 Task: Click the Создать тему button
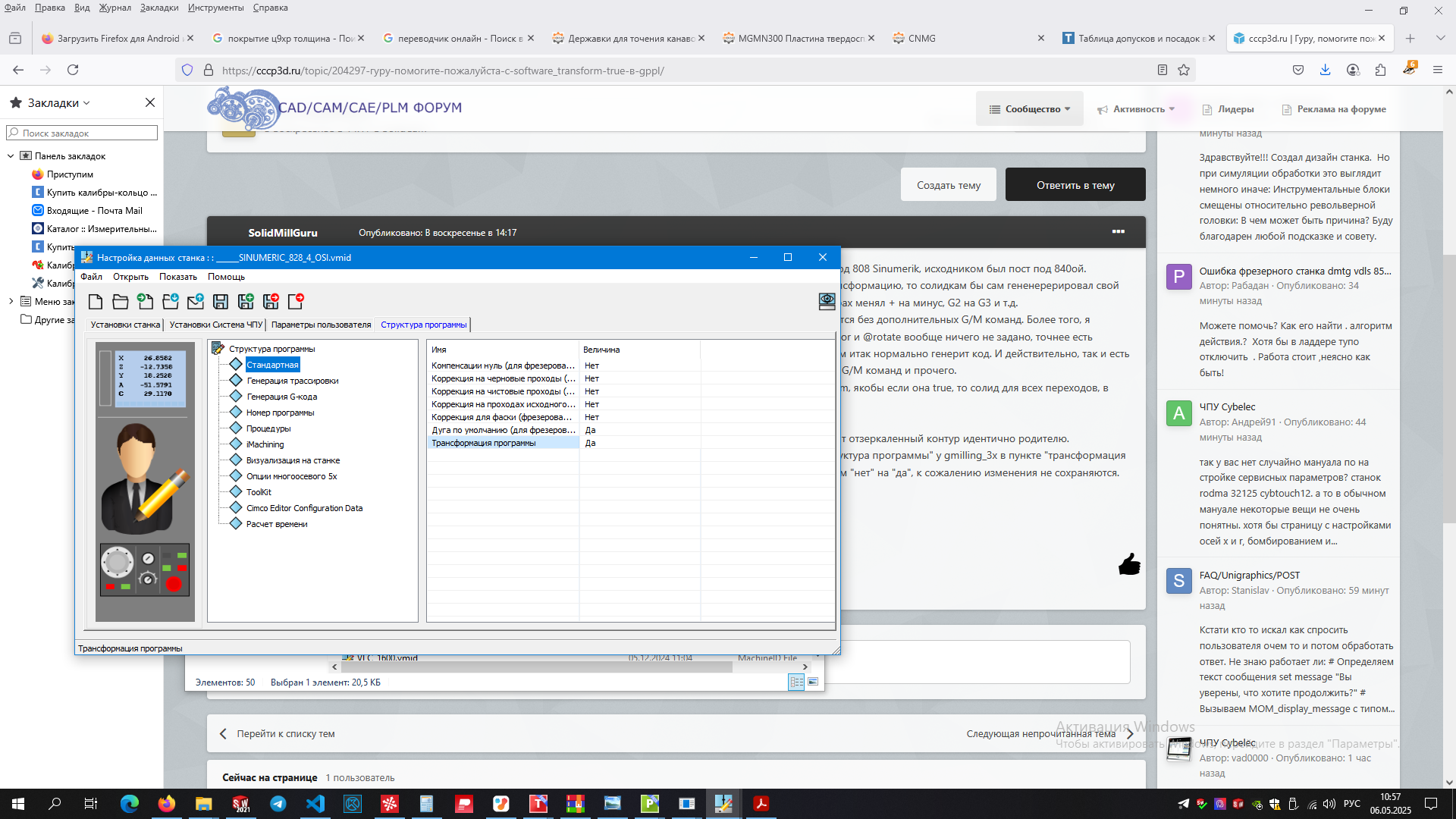point(949,185)
